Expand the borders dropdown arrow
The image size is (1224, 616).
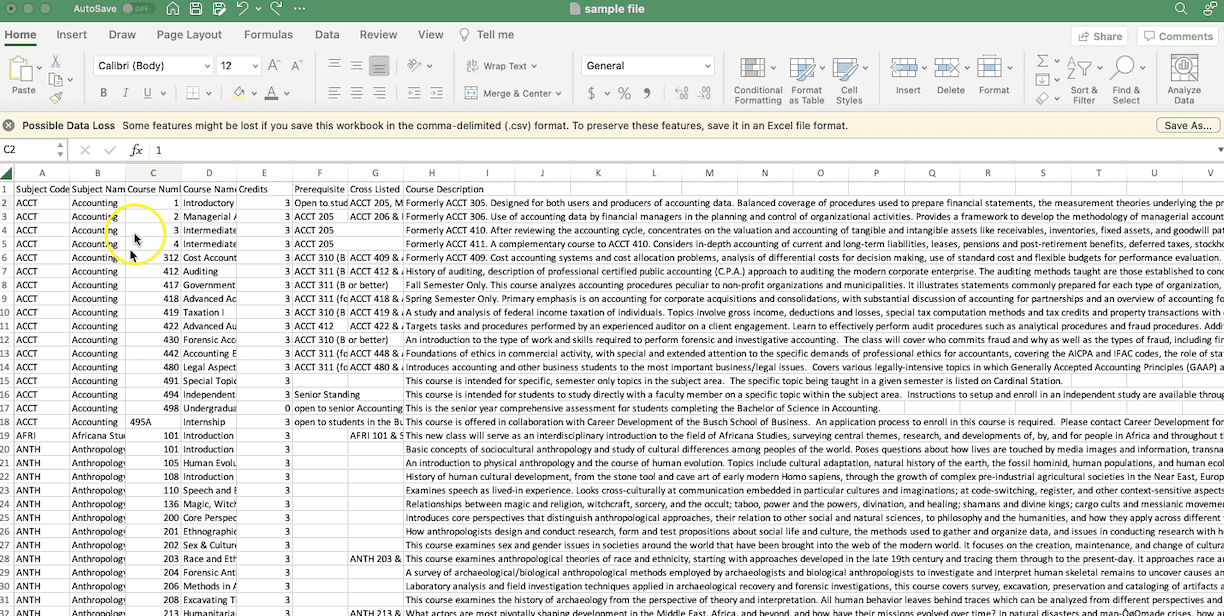tap(211, 93)
